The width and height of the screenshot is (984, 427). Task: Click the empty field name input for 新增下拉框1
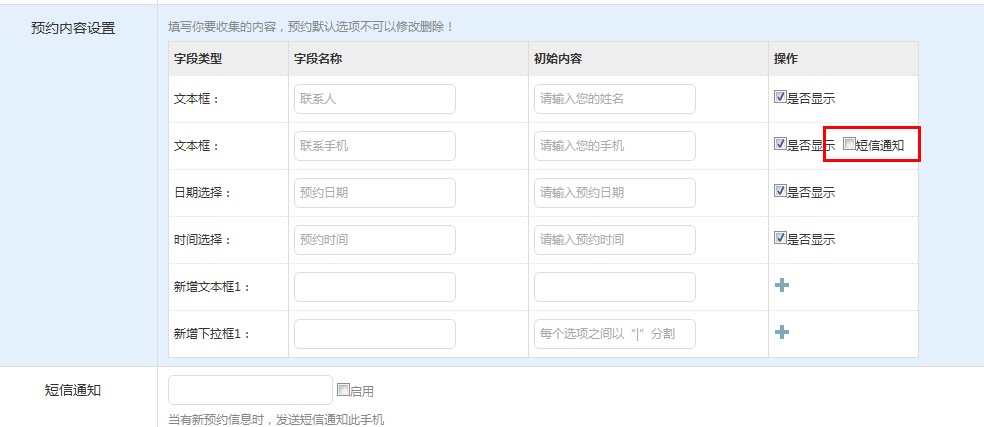(374, 334)
